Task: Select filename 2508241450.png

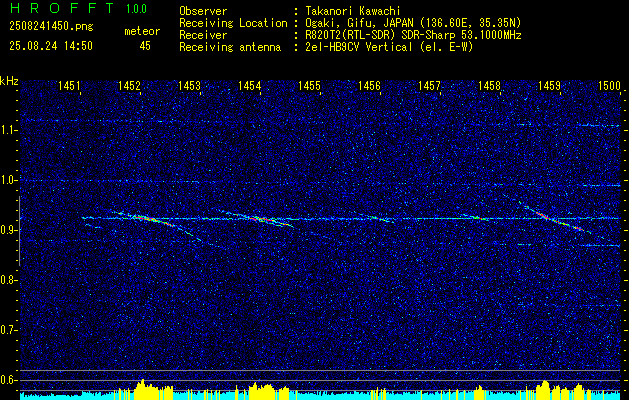Action: coord(51,27)
